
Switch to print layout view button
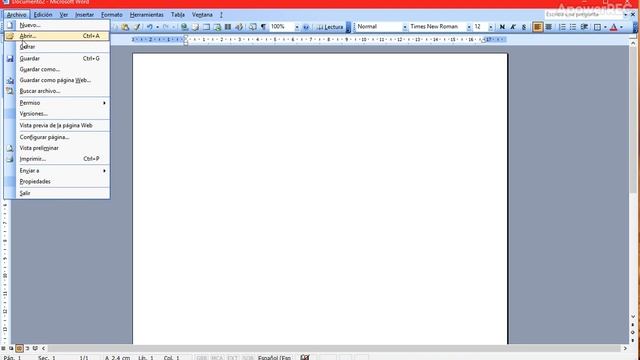[x=19, y=348]
